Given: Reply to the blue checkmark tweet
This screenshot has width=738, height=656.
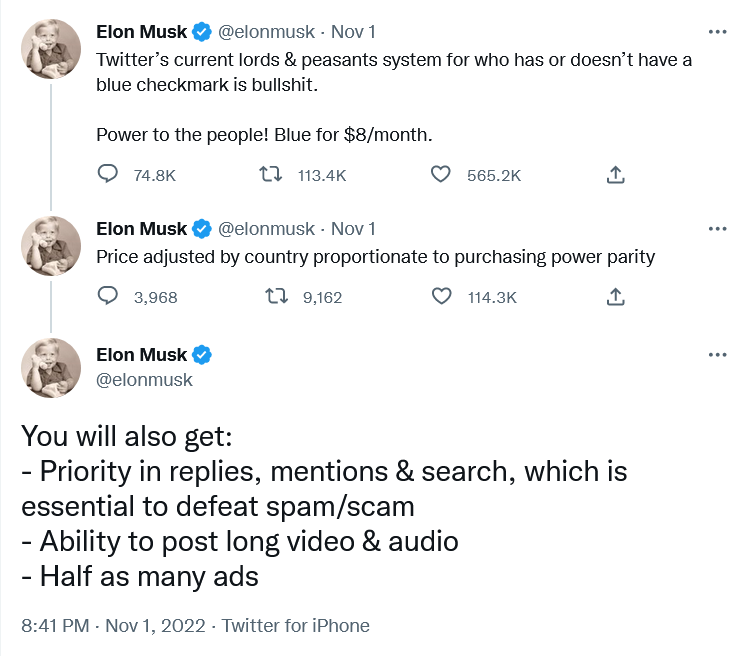Looking at the screenshot, I should [107, 174].
